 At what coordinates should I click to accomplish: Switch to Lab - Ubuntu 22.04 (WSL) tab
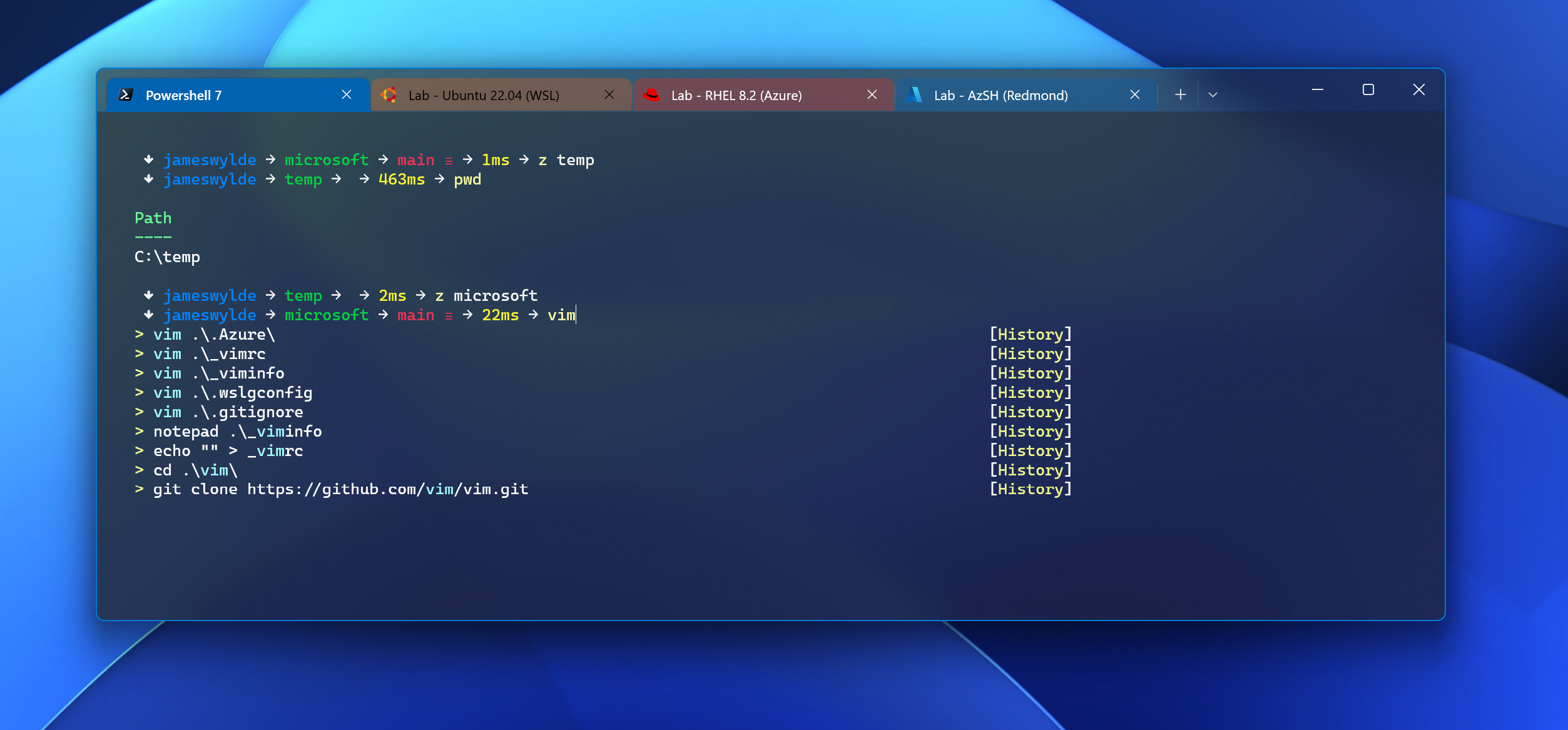[483, 95]
